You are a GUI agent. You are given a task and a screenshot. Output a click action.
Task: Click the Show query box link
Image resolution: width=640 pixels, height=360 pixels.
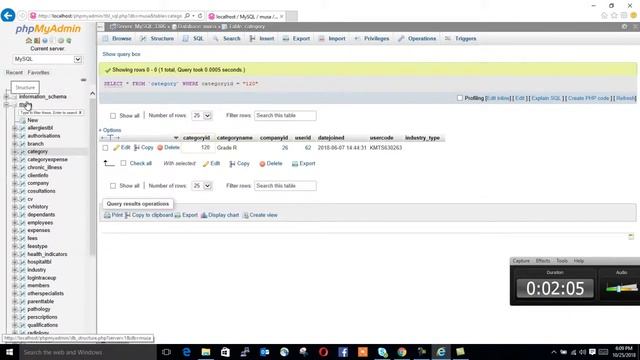pyautogui.click(x=121, y=54)
